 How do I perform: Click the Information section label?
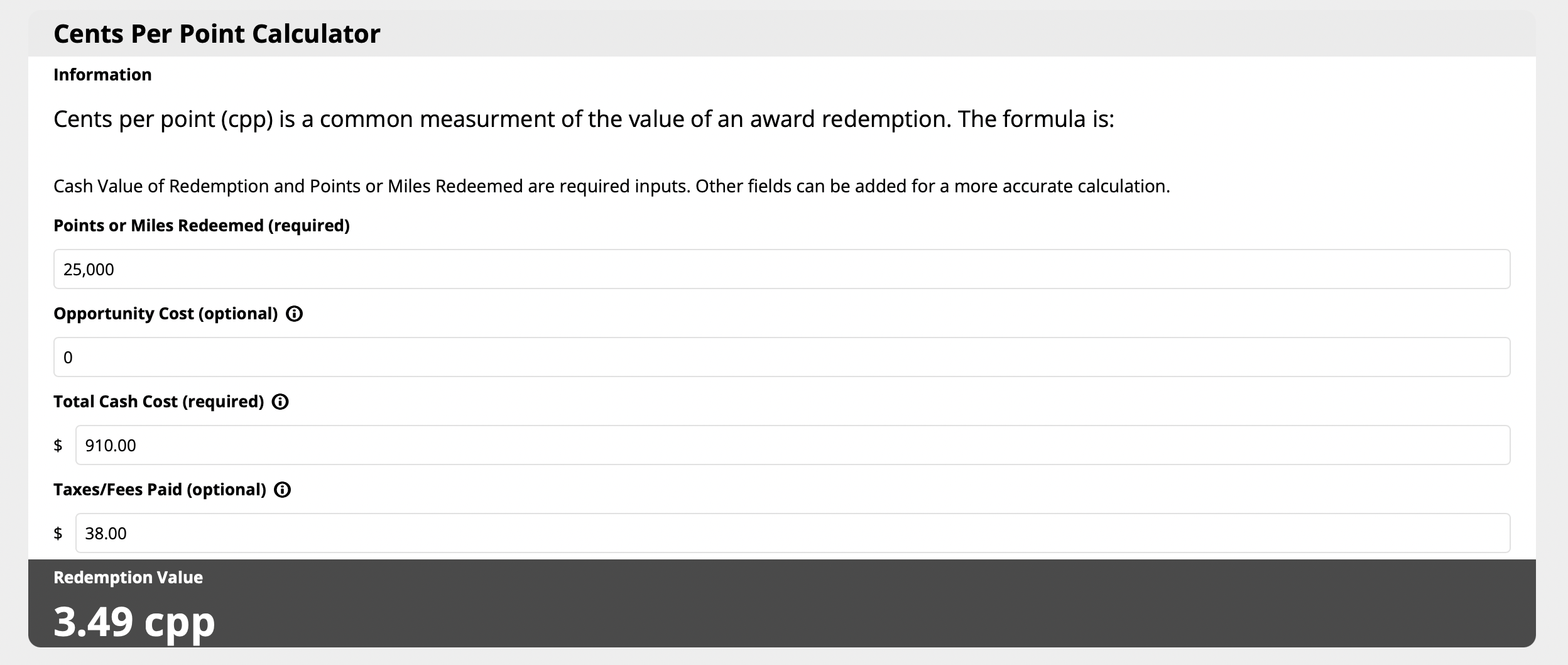(x=102, y=75)
